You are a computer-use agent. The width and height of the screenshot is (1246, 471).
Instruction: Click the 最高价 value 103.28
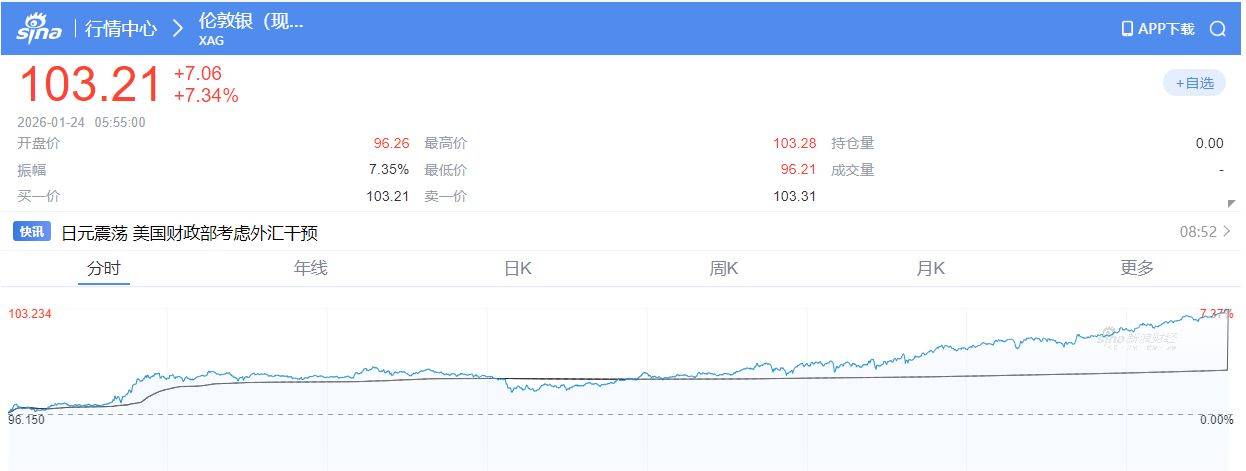tap(794, 143)
